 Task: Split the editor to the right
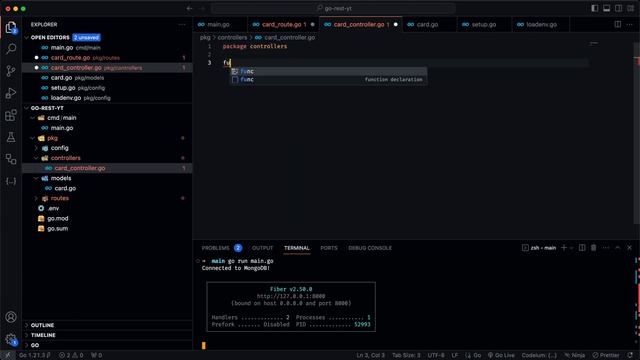618,24
